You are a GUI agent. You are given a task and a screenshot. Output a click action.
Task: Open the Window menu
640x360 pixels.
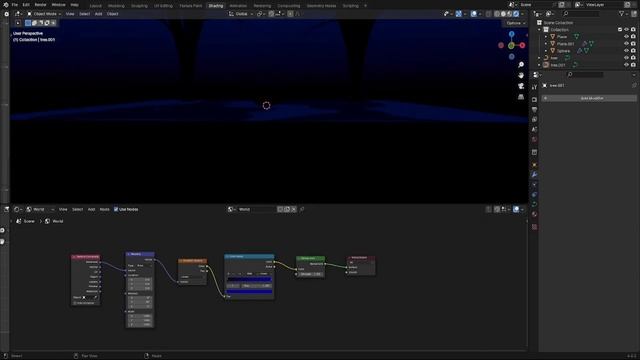pyautogui.click(x=58, y=5)
